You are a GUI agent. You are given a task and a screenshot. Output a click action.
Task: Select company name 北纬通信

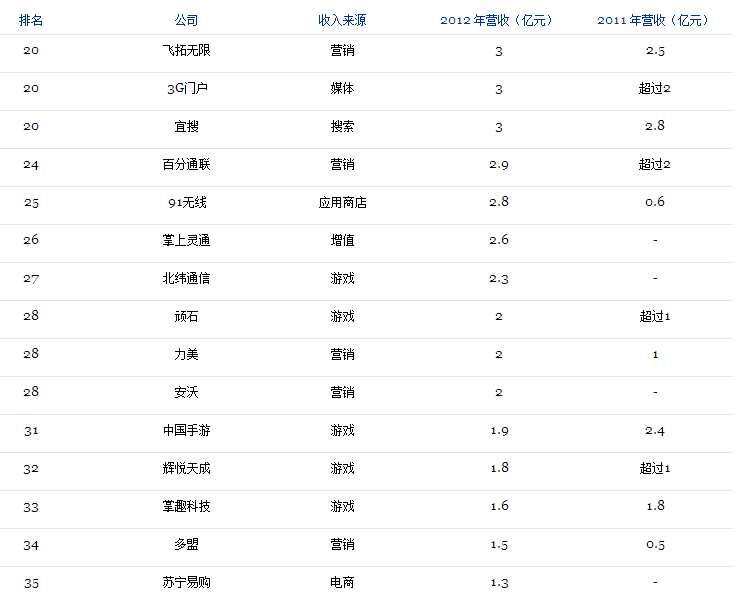pyautogui.click(x=186, y=278)
